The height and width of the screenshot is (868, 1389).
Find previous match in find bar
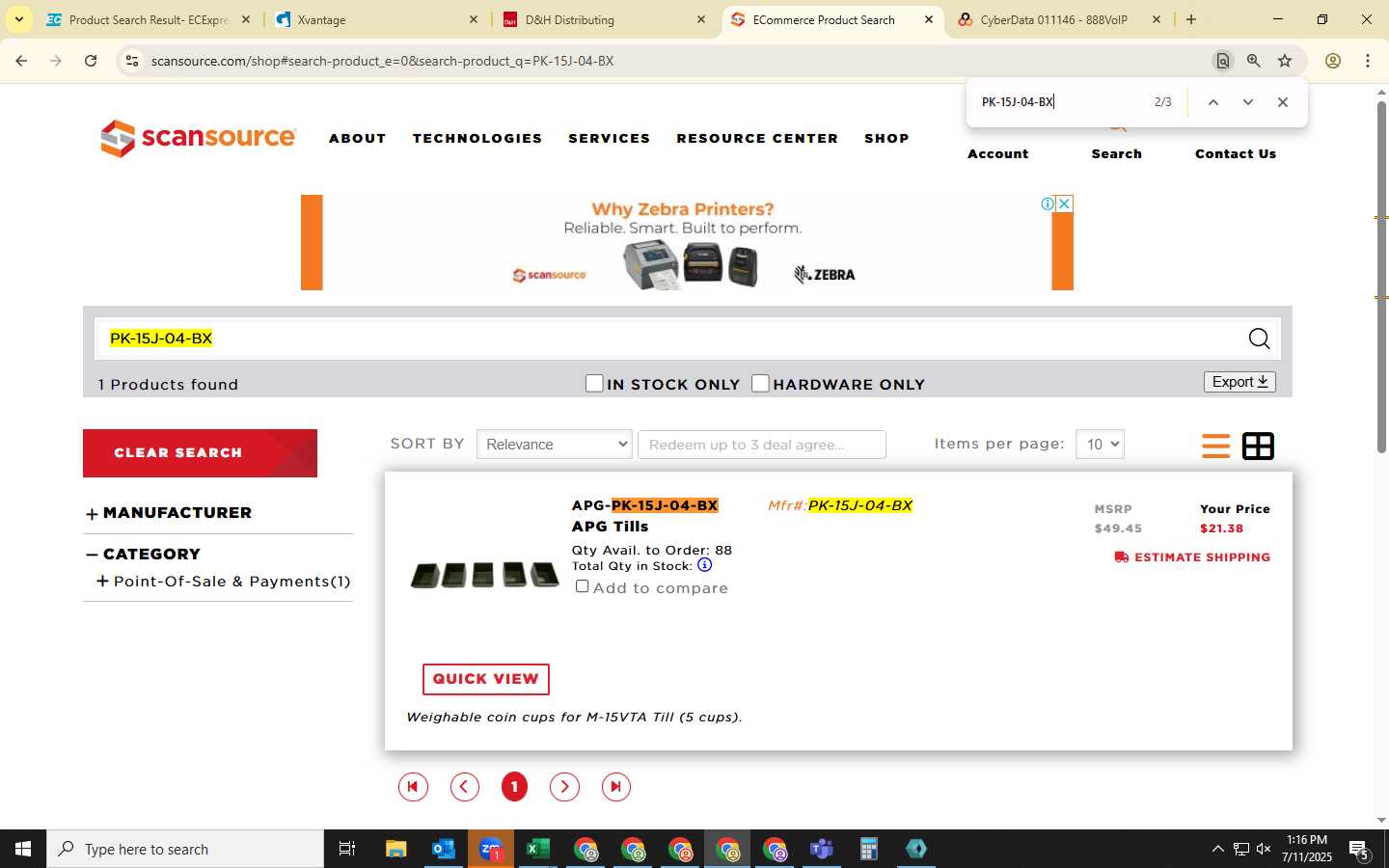[1213, 102]
